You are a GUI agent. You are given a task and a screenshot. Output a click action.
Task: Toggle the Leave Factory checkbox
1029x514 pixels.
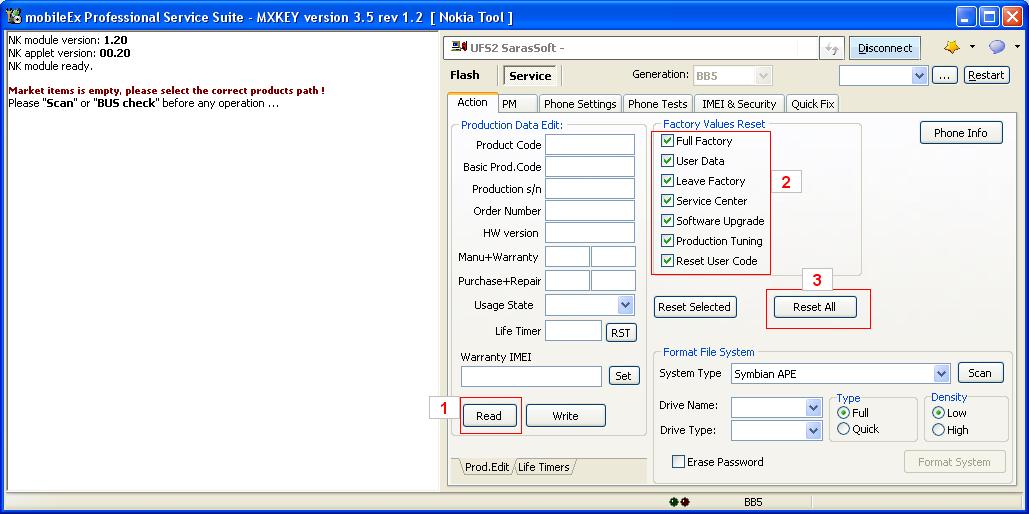point(667,181)
